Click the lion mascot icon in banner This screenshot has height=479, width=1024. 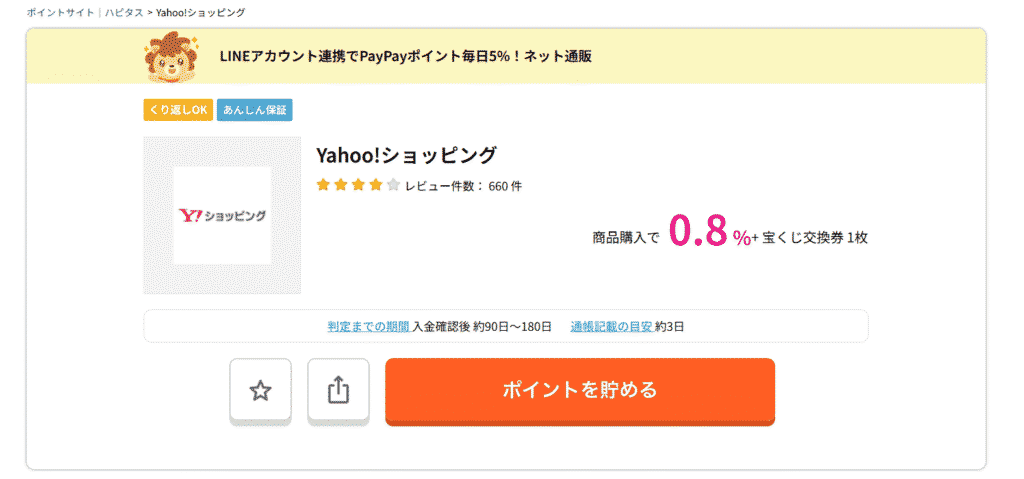click(x=170, y=57)
